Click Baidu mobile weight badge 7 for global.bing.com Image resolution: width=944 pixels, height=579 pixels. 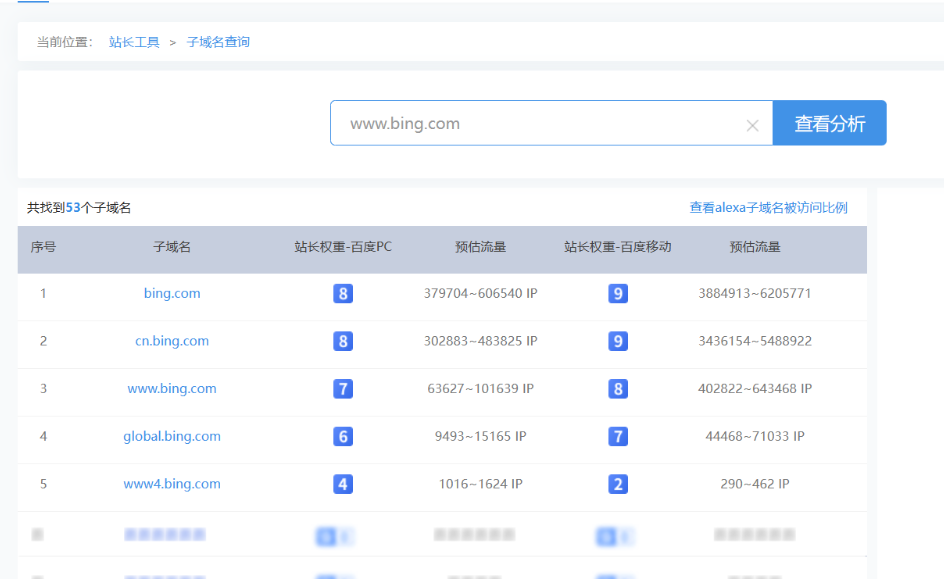tap(618, 436)
